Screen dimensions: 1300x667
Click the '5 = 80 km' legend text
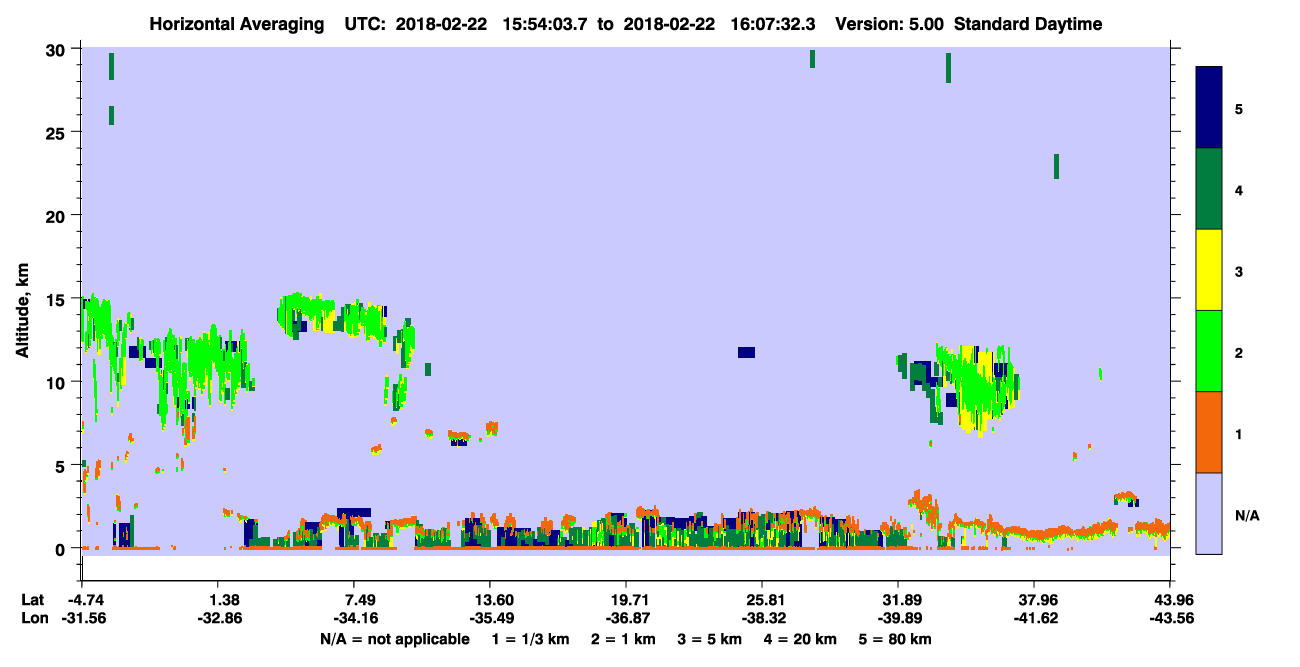(x=897, y=639)
